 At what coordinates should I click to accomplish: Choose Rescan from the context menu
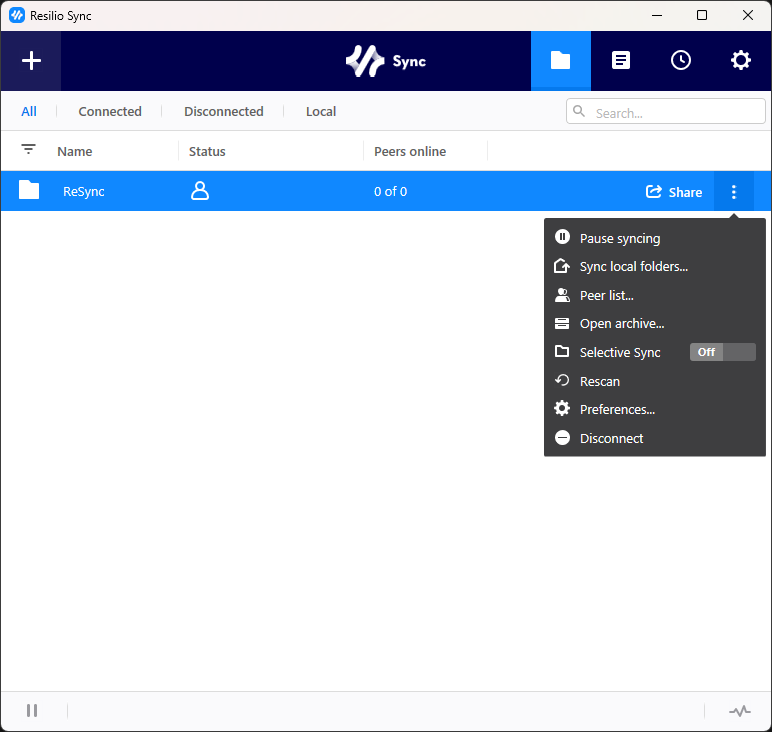[655, 381]
